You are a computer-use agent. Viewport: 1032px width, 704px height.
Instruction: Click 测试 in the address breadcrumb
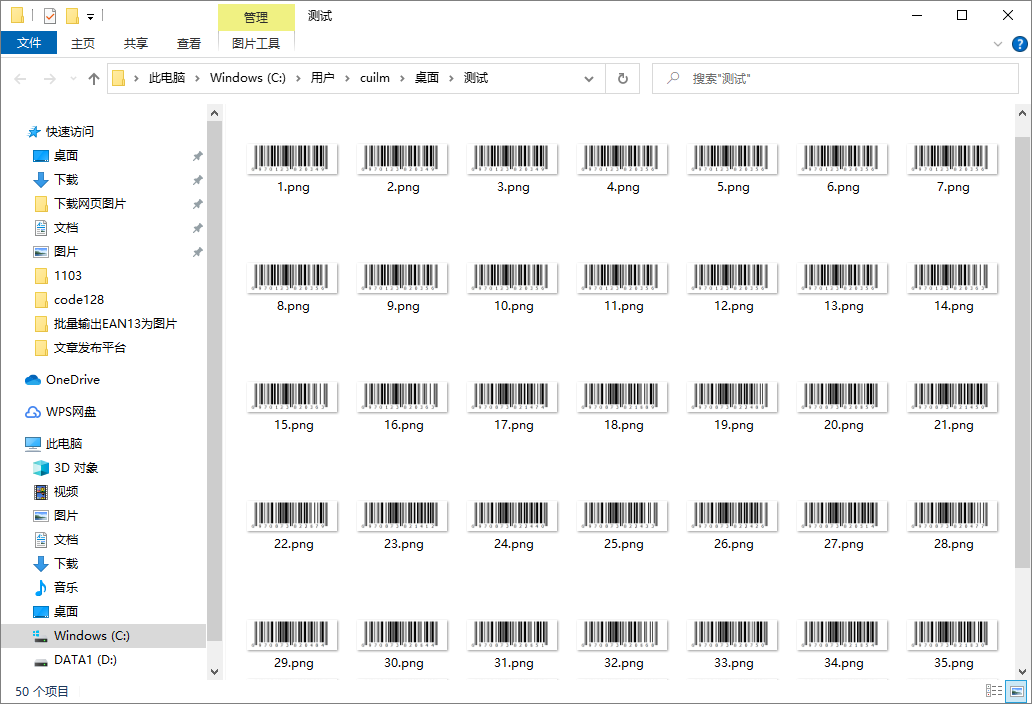[x=476, y=78]
